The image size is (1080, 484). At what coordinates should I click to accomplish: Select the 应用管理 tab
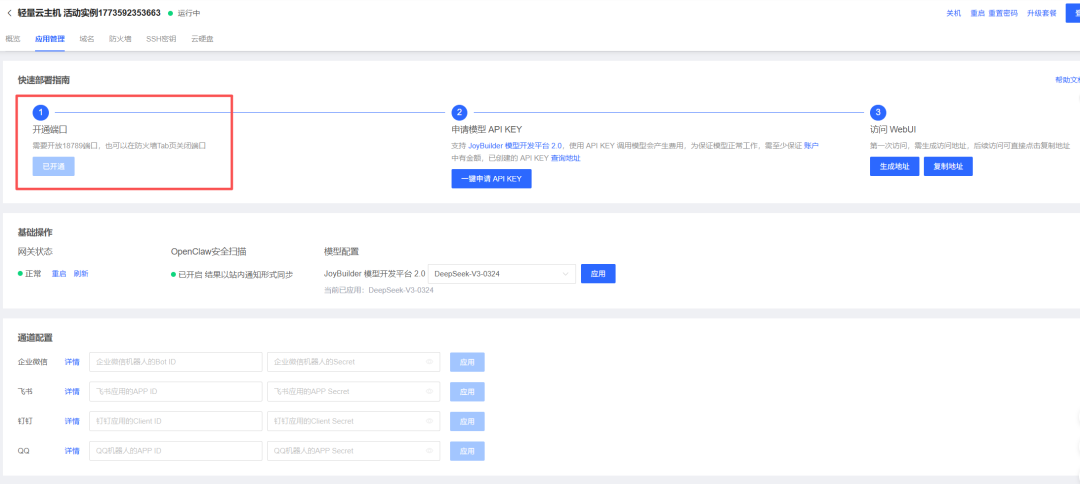click(x=50, y=39)
